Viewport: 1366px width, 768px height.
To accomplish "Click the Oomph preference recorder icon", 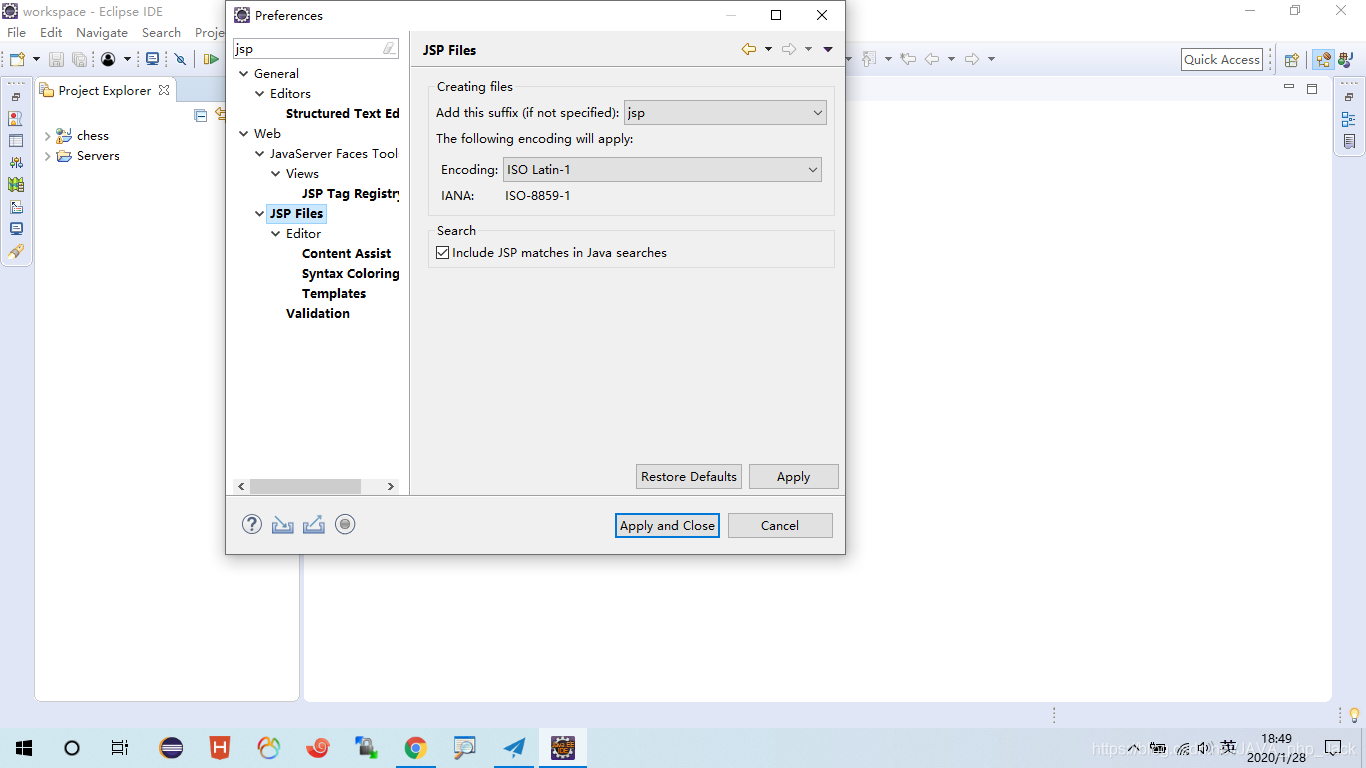I will 345,524.
